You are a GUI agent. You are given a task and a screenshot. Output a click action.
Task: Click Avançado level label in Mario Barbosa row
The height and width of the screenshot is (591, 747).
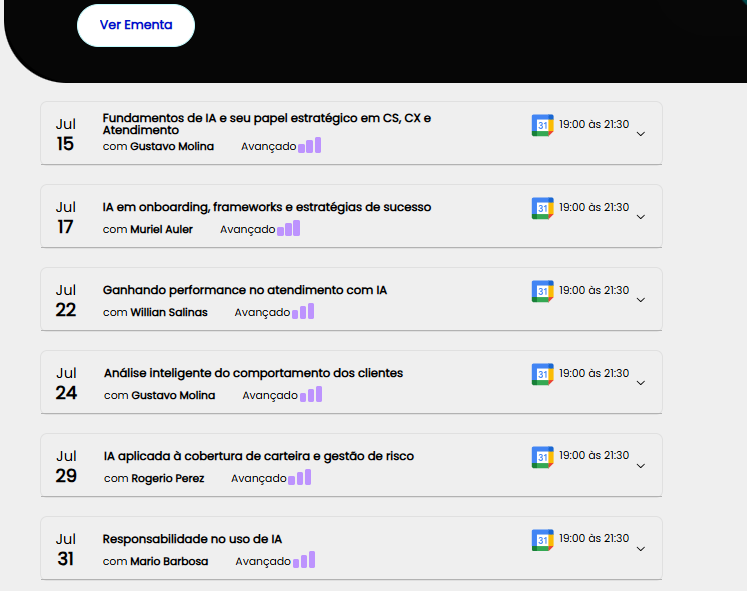[x=263, y=561]
